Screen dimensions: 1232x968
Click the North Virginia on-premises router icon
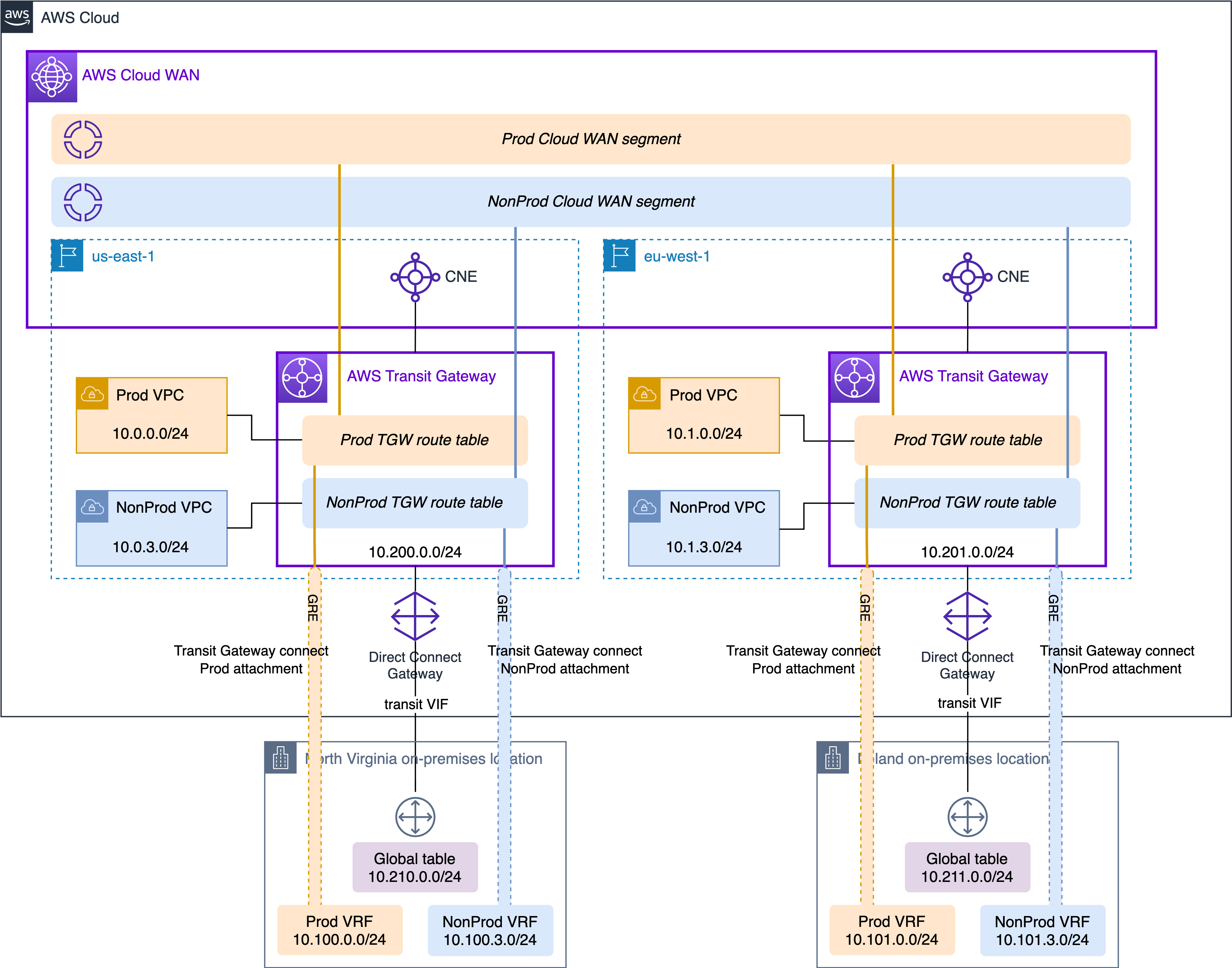[x=415, y=817]
